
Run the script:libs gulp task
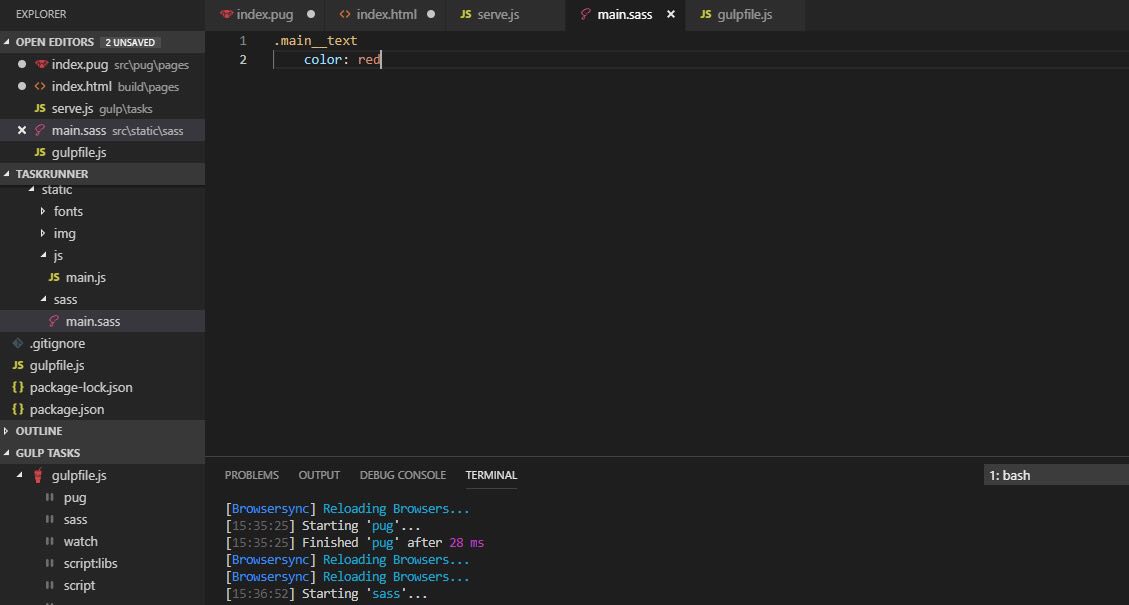click(x=89, y=563)
